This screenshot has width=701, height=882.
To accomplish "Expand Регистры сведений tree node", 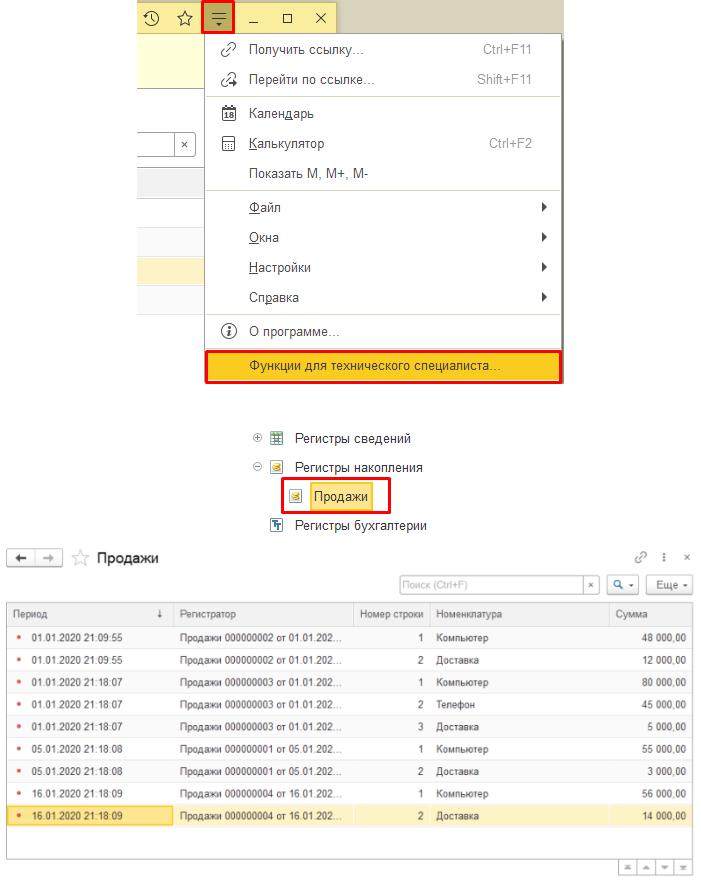I will [x=257, y=438].
